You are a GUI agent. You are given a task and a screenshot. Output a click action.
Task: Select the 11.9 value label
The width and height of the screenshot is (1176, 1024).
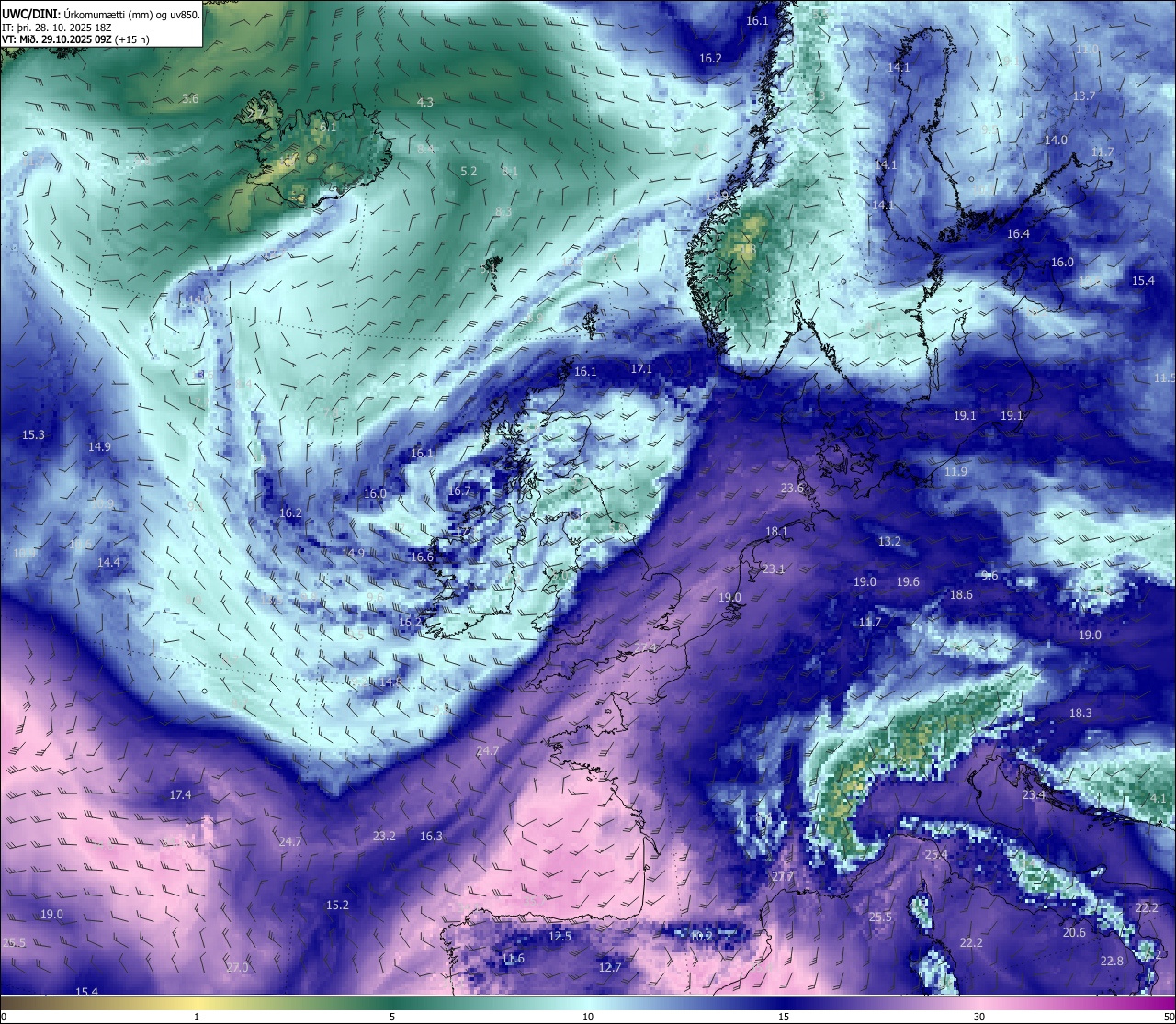[955, 471]
